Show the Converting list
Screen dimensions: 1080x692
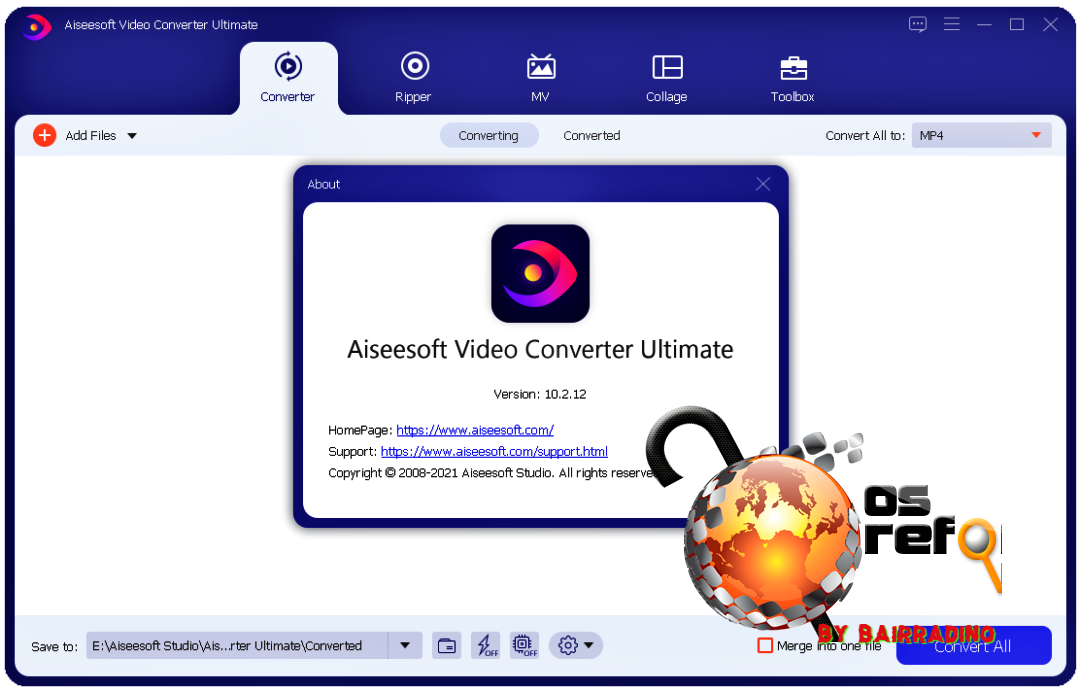[x=489, y=136]
